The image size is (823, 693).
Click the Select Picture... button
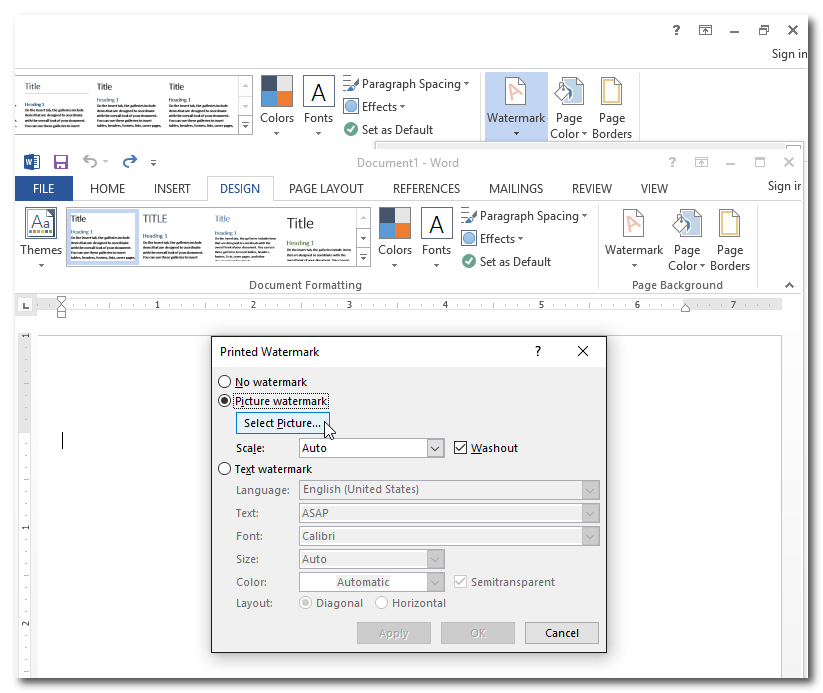click(282, 424)
